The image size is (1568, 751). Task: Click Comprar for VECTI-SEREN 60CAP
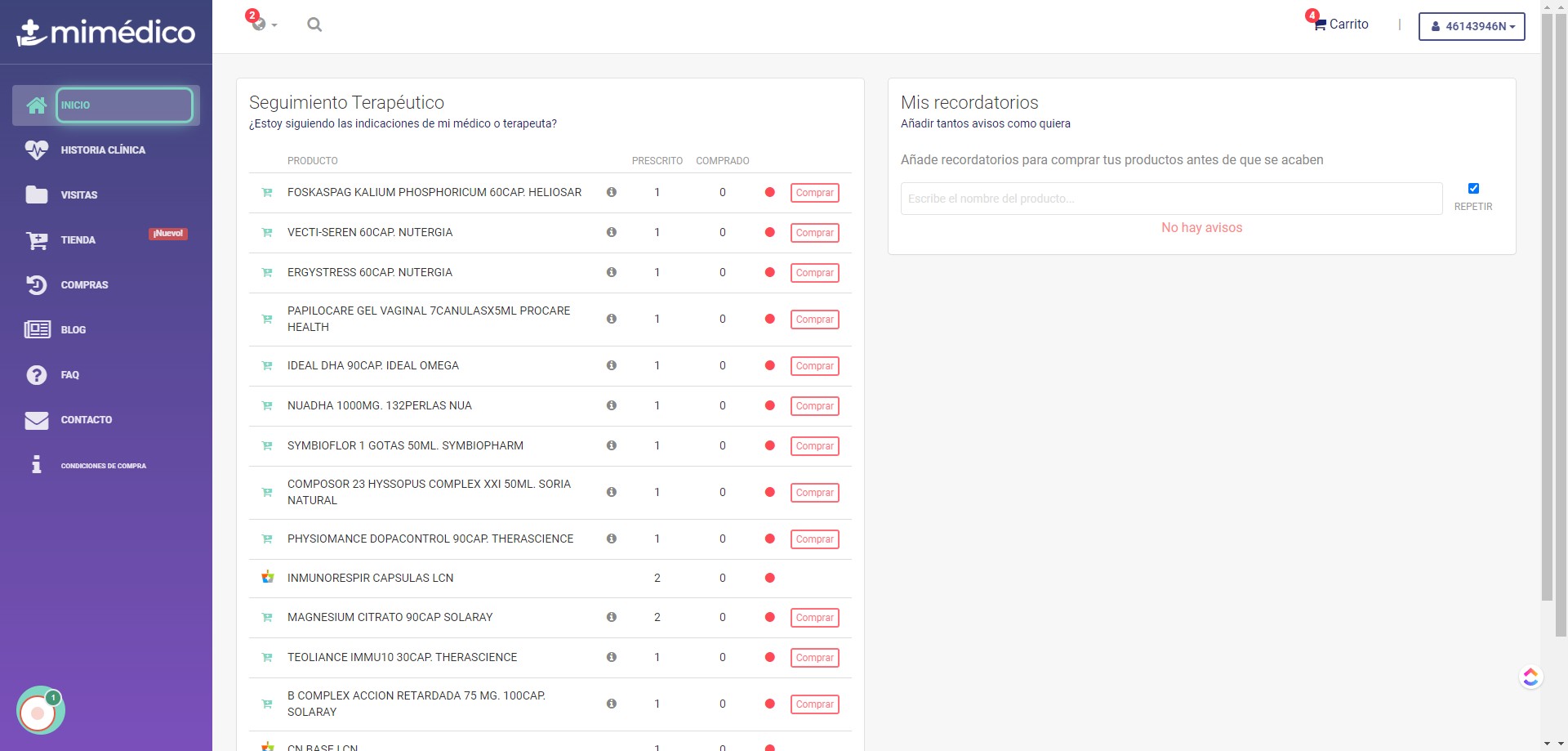pos(814,233)
